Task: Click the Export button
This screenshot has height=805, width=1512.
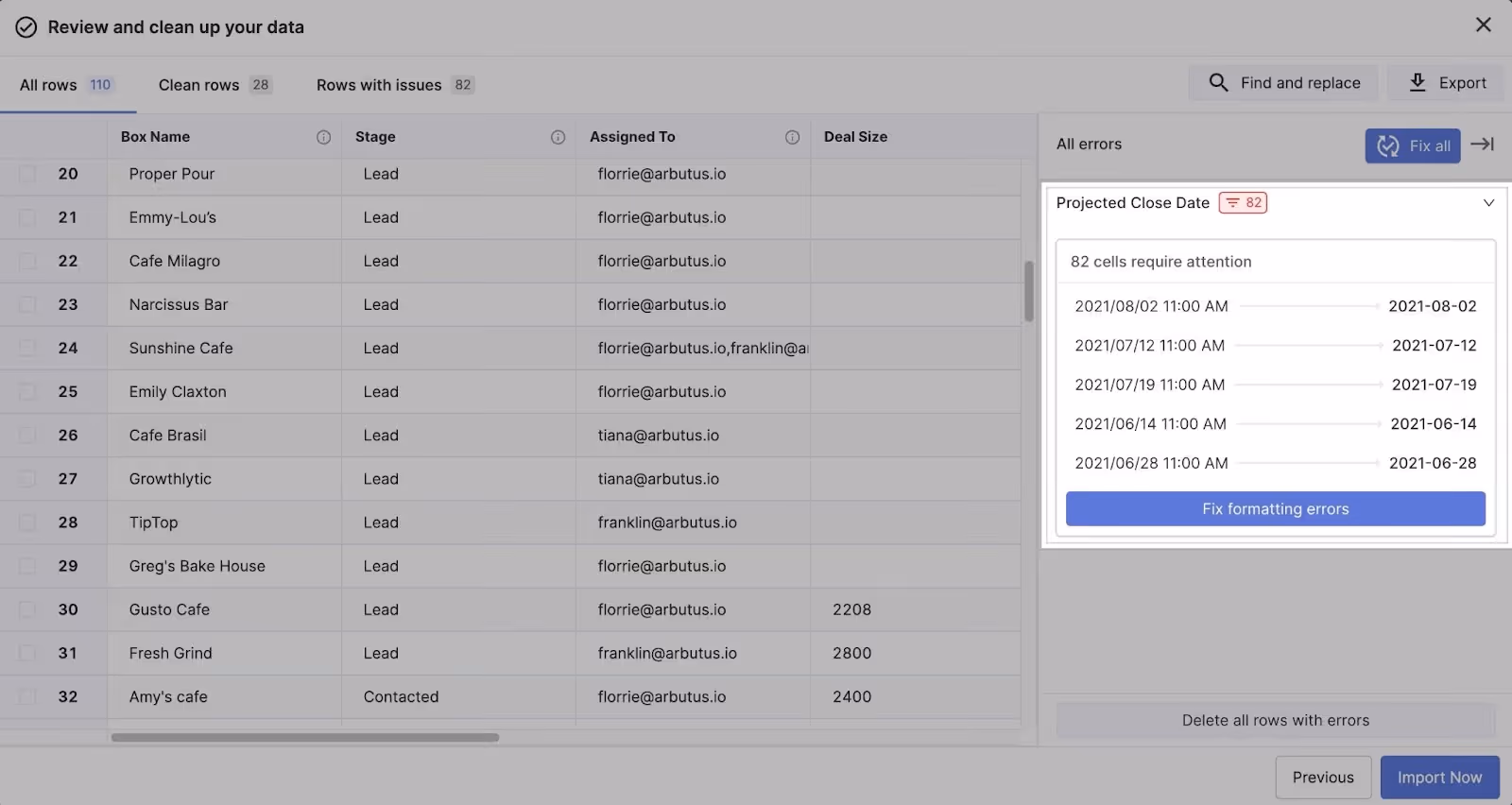Action: (1446, 83)
